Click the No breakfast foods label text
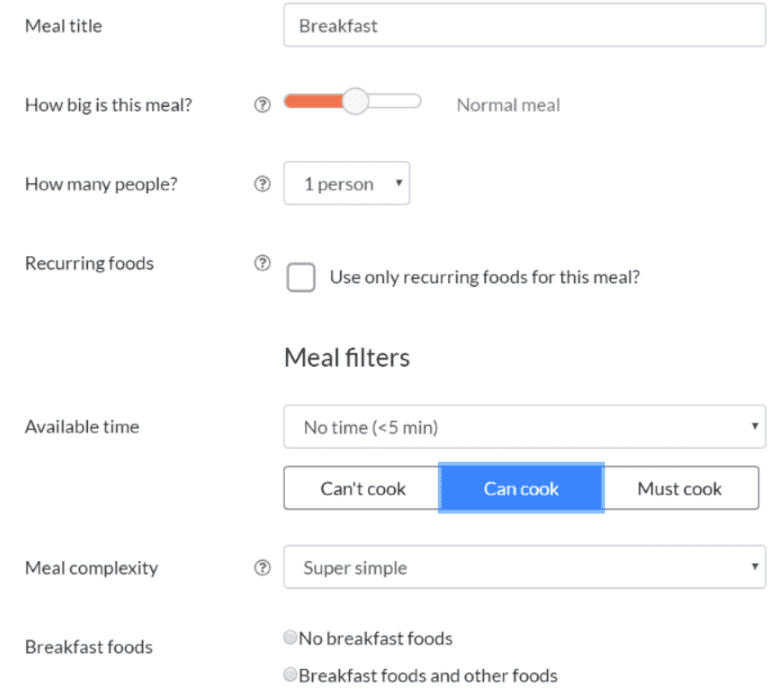 [376, 638]
